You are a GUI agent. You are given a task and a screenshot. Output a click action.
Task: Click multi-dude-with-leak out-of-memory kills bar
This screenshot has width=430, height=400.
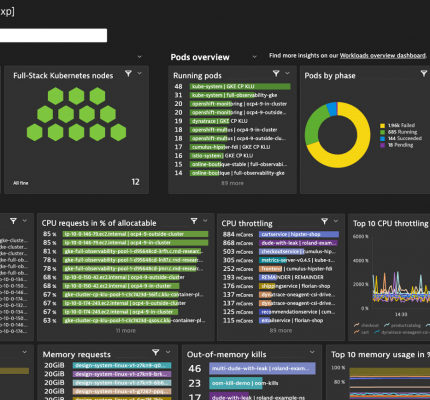(x=262, y=369)
